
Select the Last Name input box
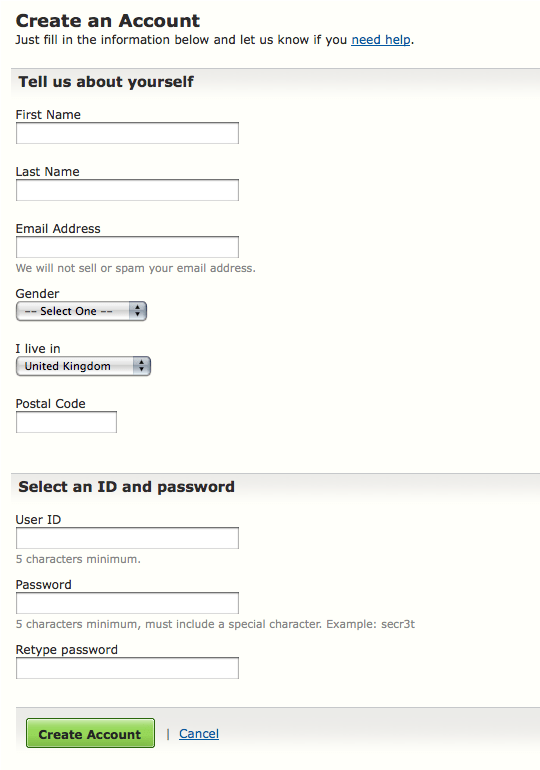127,190
